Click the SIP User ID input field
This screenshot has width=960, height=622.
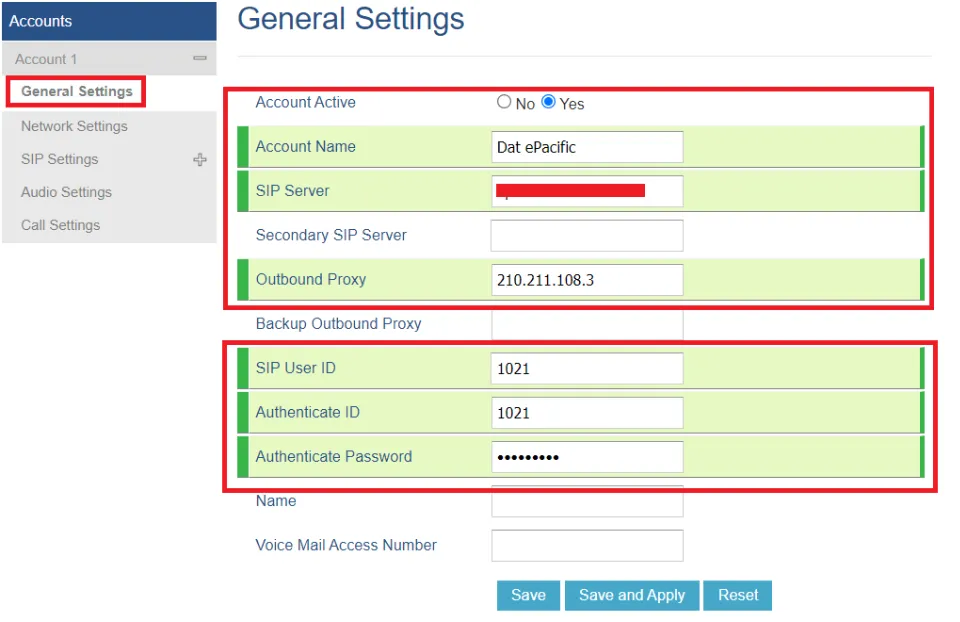click(x=587, y=369)
